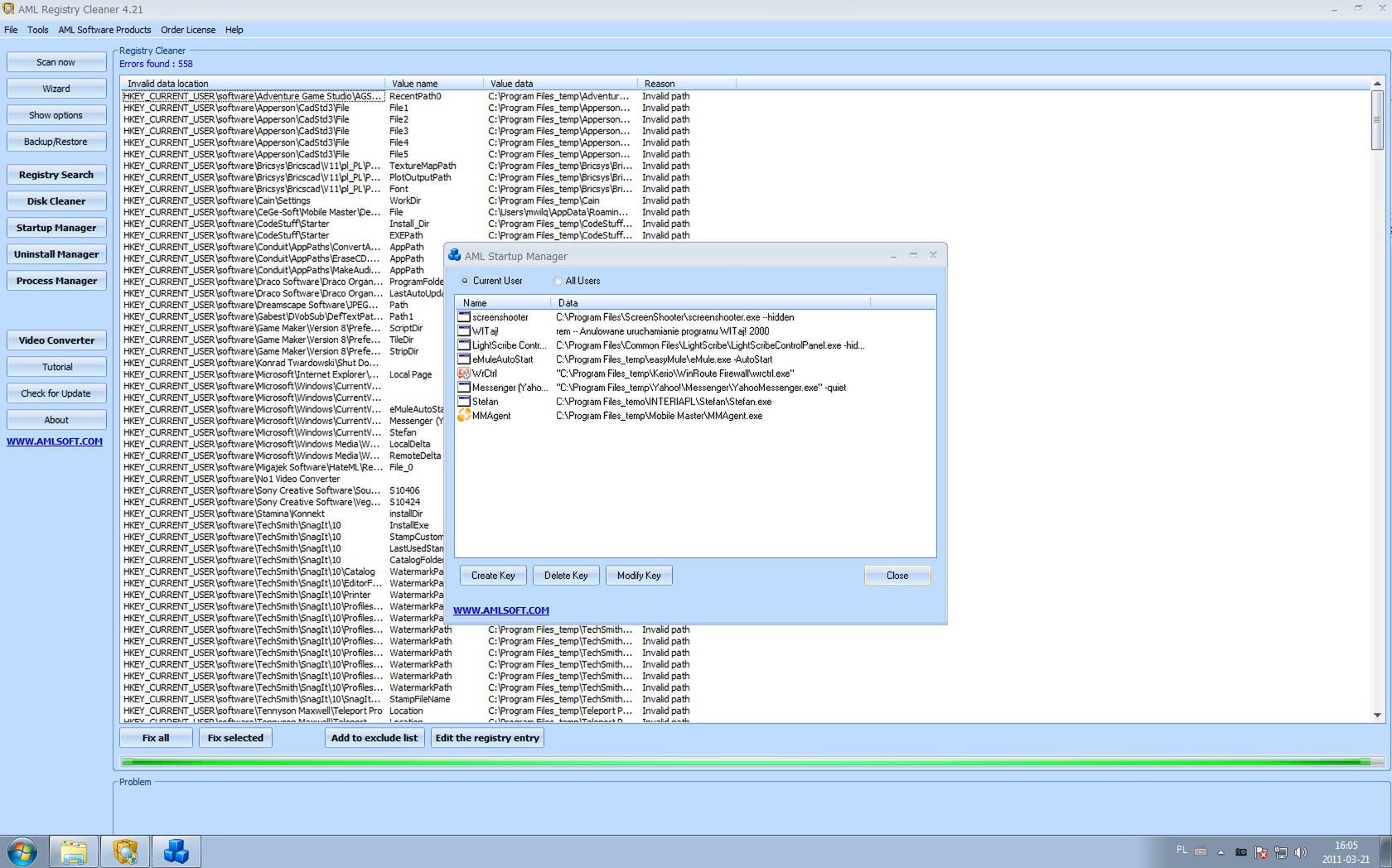Select the Messenger (Yaho... entry icon
The width and height of the screenshot is (1392, 868).
[x=464, y=388]
